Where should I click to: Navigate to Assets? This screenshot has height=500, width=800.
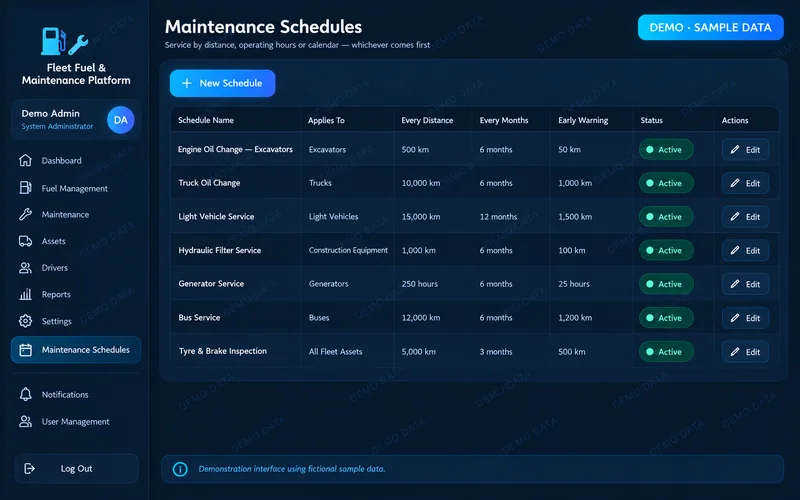76,241
